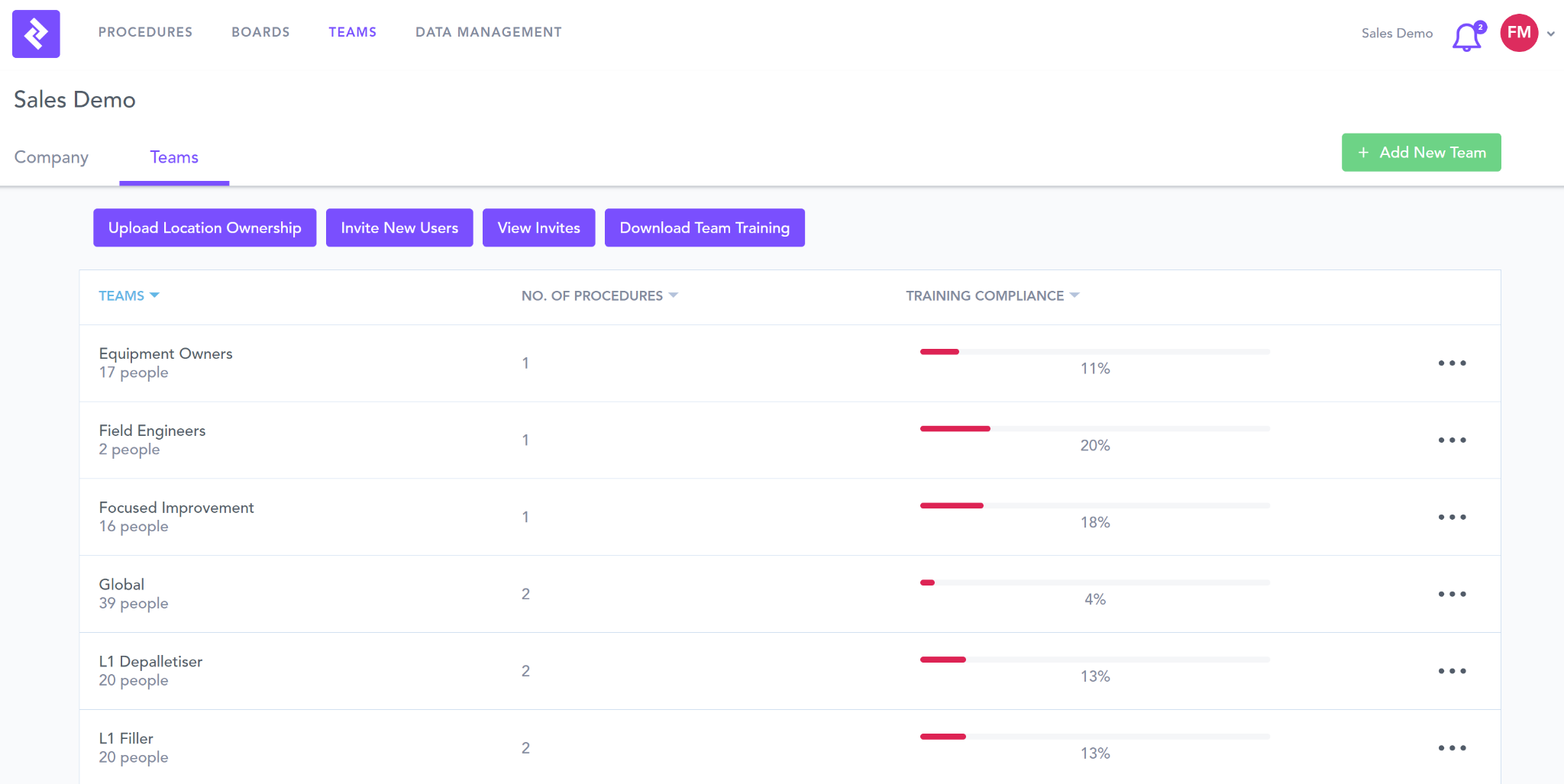This screenshot has height=784, width=1564.
Task: Expand the account menu chevron beside avatar
Action: [x=1551, y=34]
